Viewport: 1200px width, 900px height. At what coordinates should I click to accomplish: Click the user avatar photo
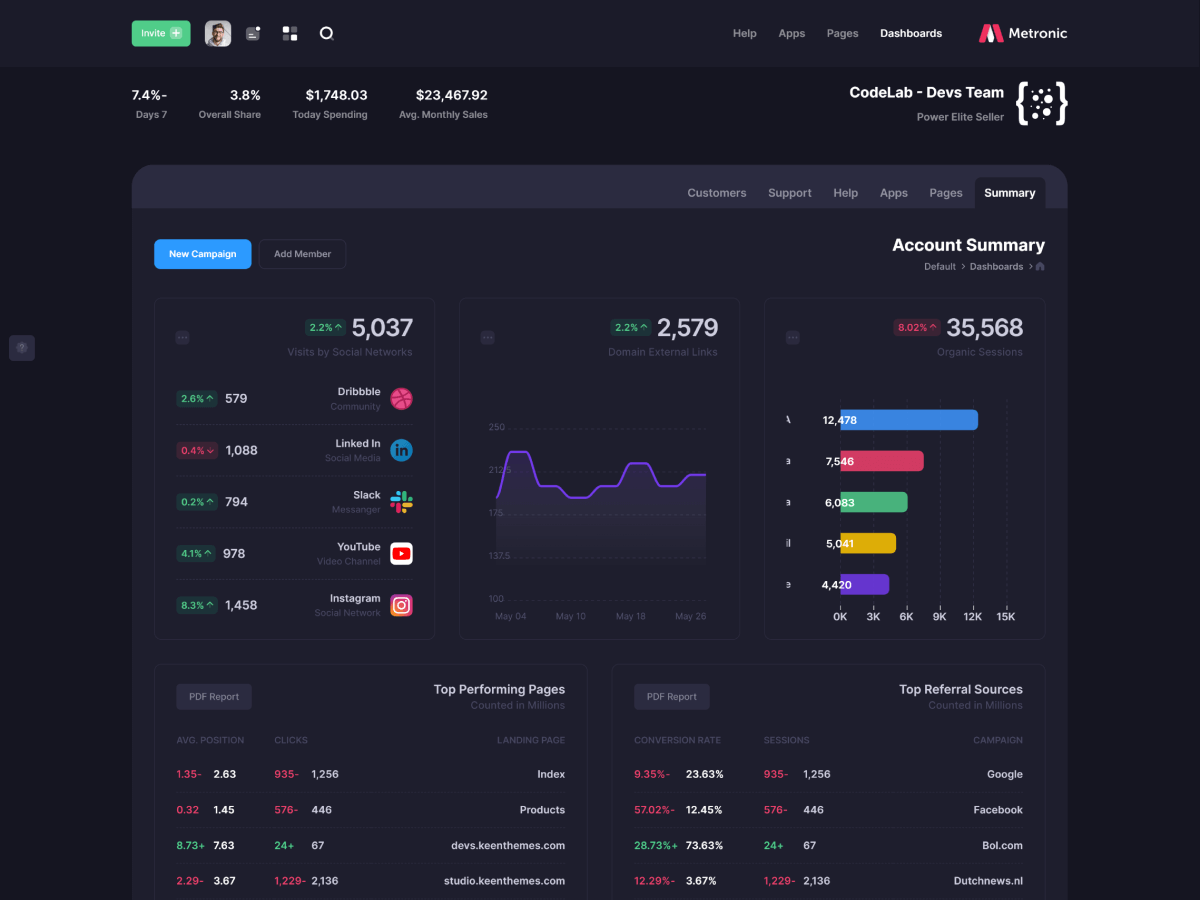tap(218, 33)
